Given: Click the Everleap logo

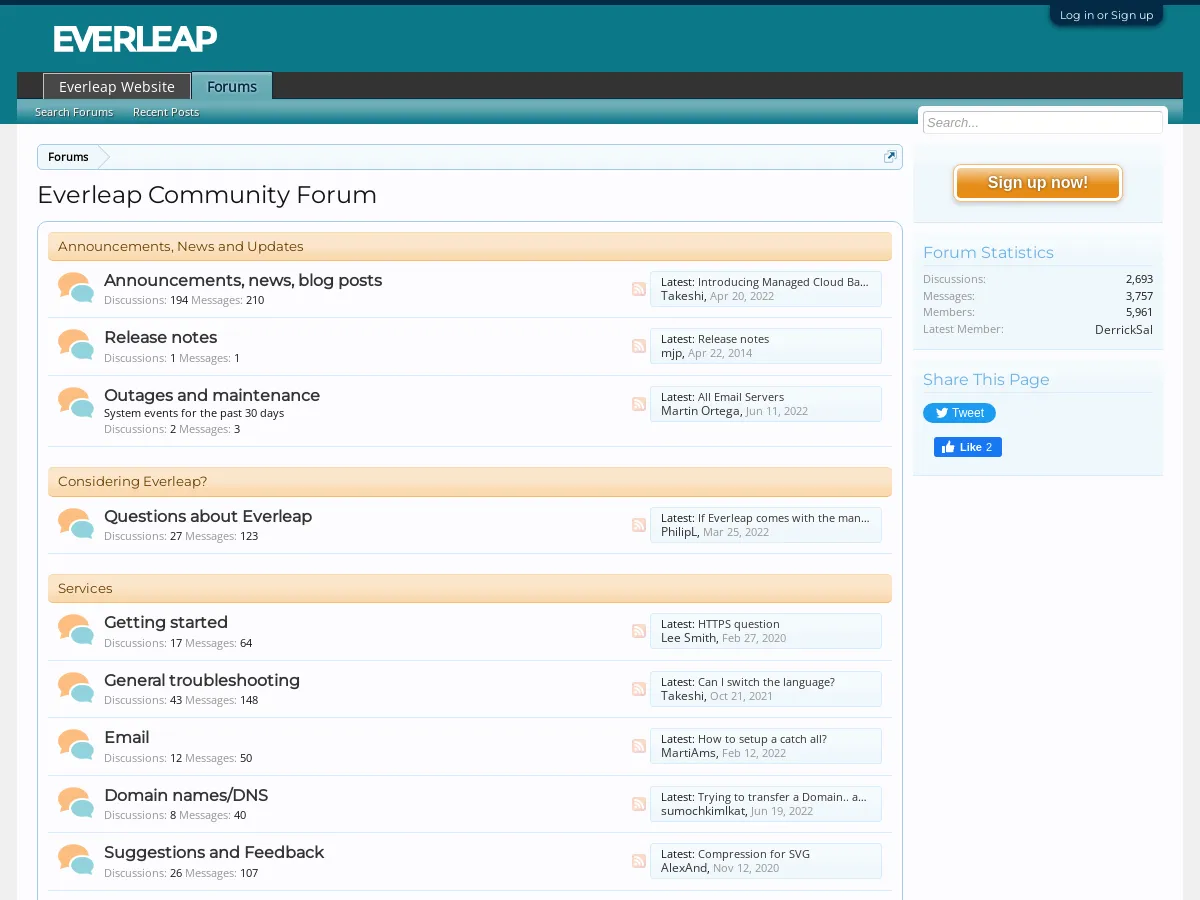Looking at the screenshot, I should click(134, 39).
